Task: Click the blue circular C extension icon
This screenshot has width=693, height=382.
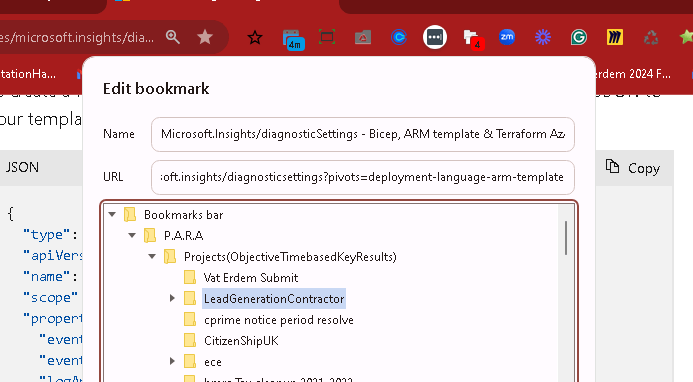Action: (x=399, y=37)
